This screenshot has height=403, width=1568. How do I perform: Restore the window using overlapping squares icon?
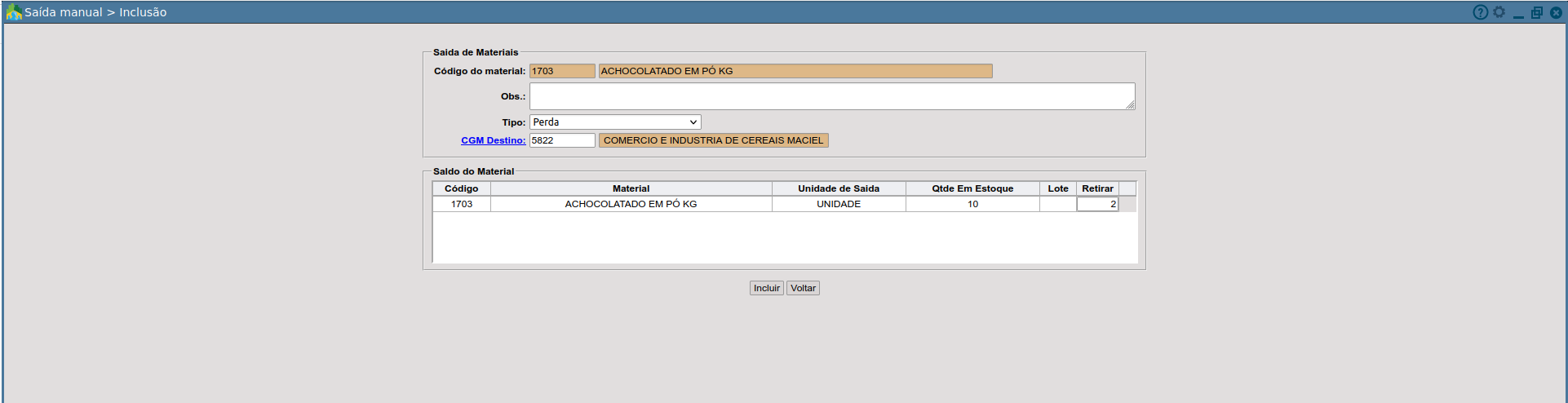point(1537,12)
